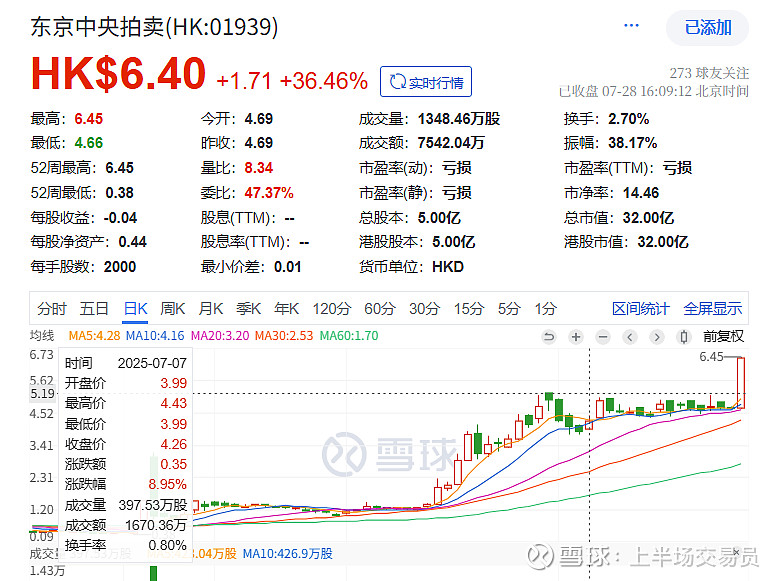This screenshot has height=581, width=783.
Task: Switch to the 30分 interval tab
Action: click(424, 309)
